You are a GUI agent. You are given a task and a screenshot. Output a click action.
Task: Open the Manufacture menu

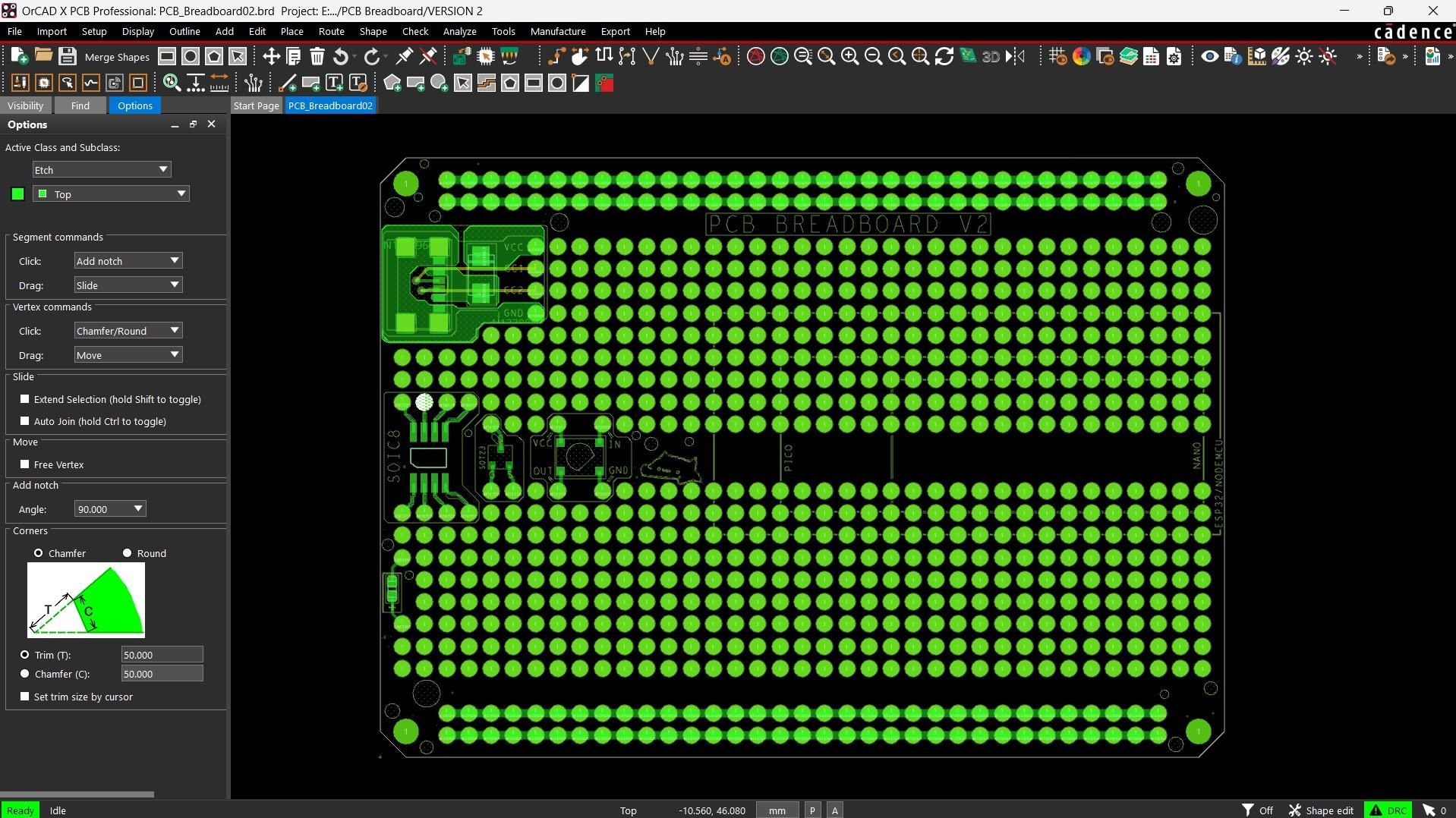click(558, 32)
